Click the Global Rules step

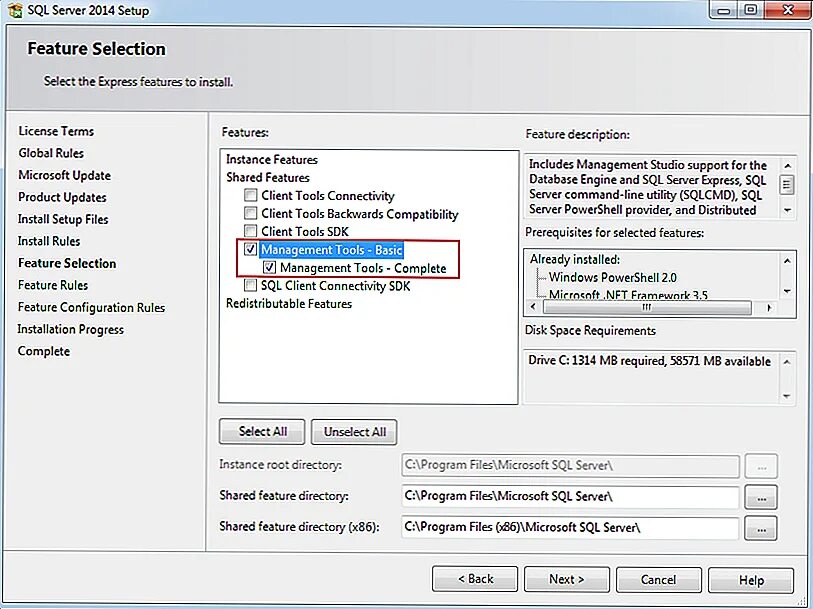(x=51, y=153)
